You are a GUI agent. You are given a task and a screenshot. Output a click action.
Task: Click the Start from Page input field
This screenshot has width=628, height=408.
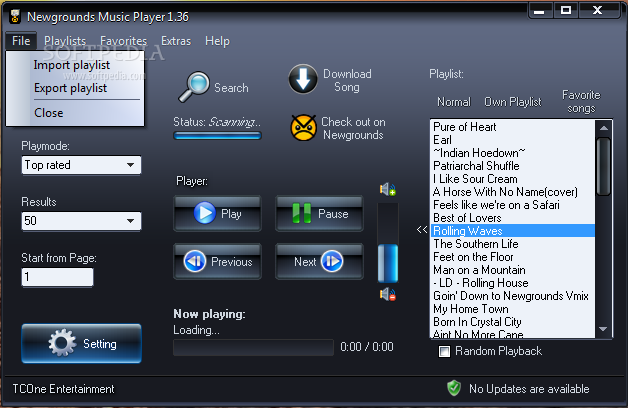[x=57, y=277]
